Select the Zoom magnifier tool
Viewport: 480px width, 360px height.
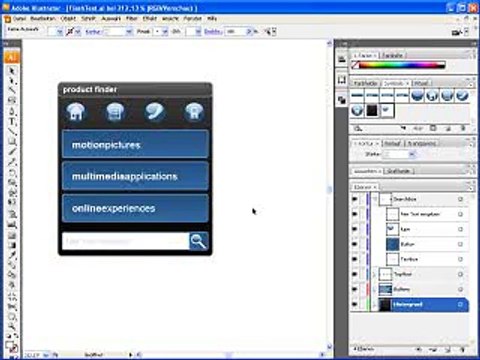(x=12, y=327)
